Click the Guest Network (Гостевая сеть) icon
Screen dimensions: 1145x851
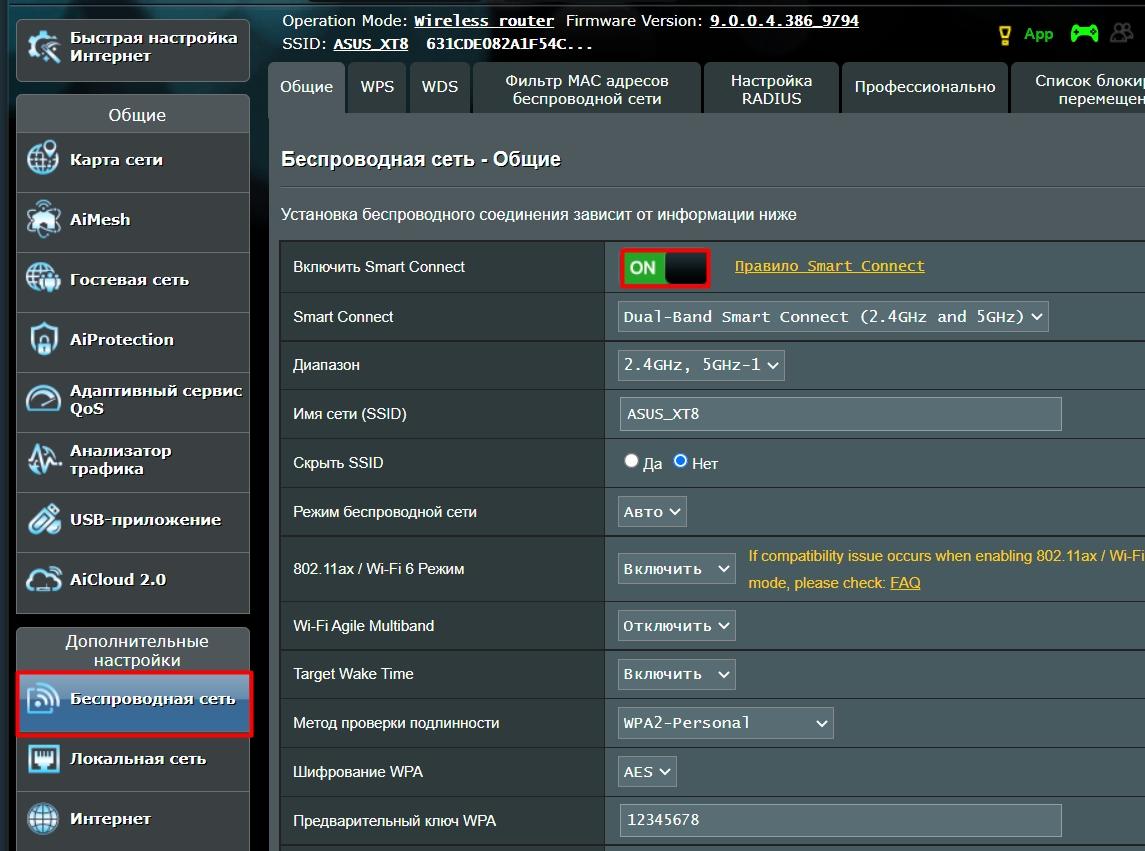tap(43, 279)
